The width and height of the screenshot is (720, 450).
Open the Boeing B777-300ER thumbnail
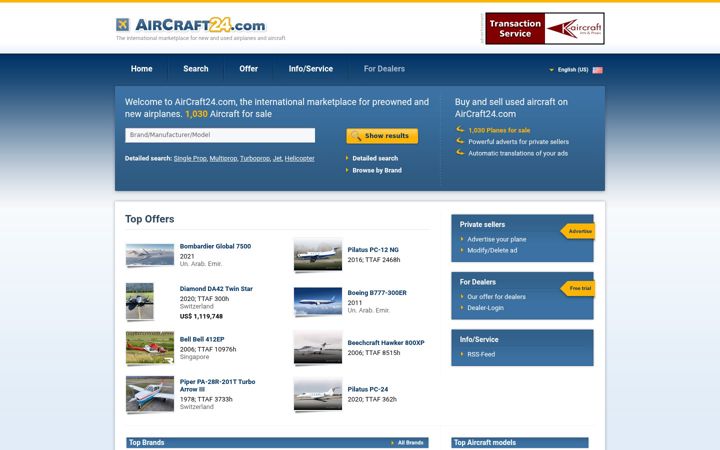318,301
